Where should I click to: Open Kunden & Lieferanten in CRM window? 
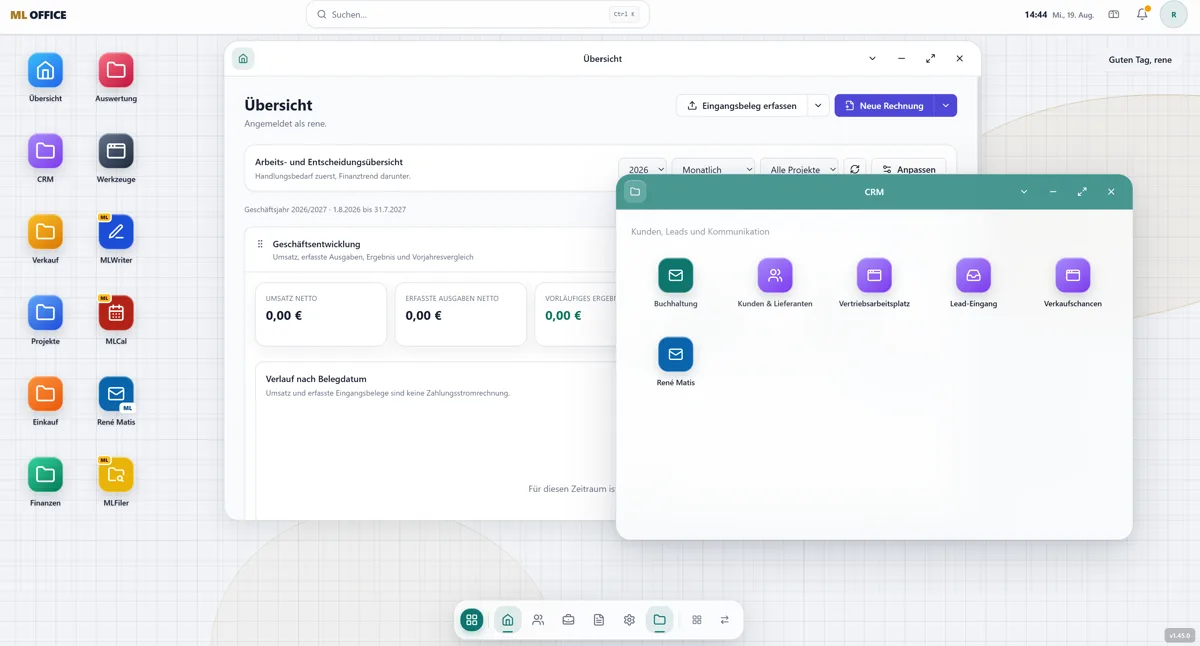(x=775, y=275)
